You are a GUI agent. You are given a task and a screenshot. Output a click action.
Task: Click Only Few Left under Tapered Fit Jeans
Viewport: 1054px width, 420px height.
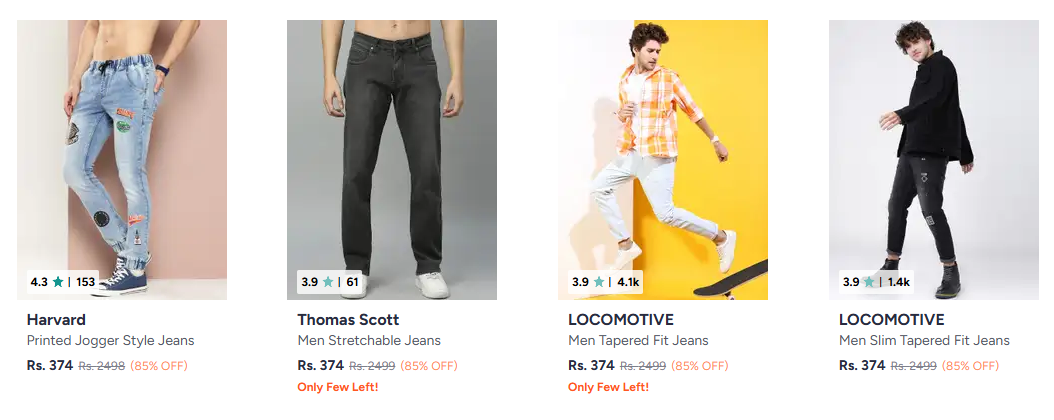point(608,387)
